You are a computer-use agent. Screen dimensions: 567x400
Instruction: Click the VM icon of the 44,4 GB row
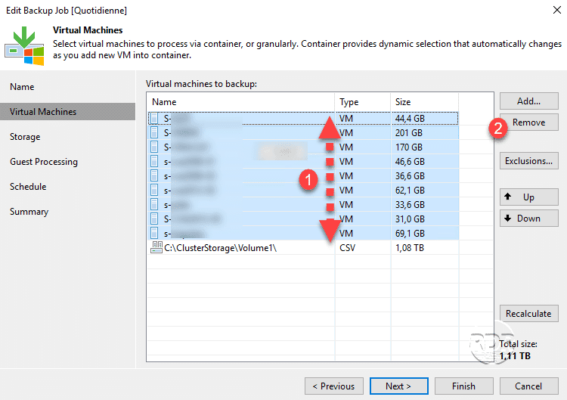(154, 118)
